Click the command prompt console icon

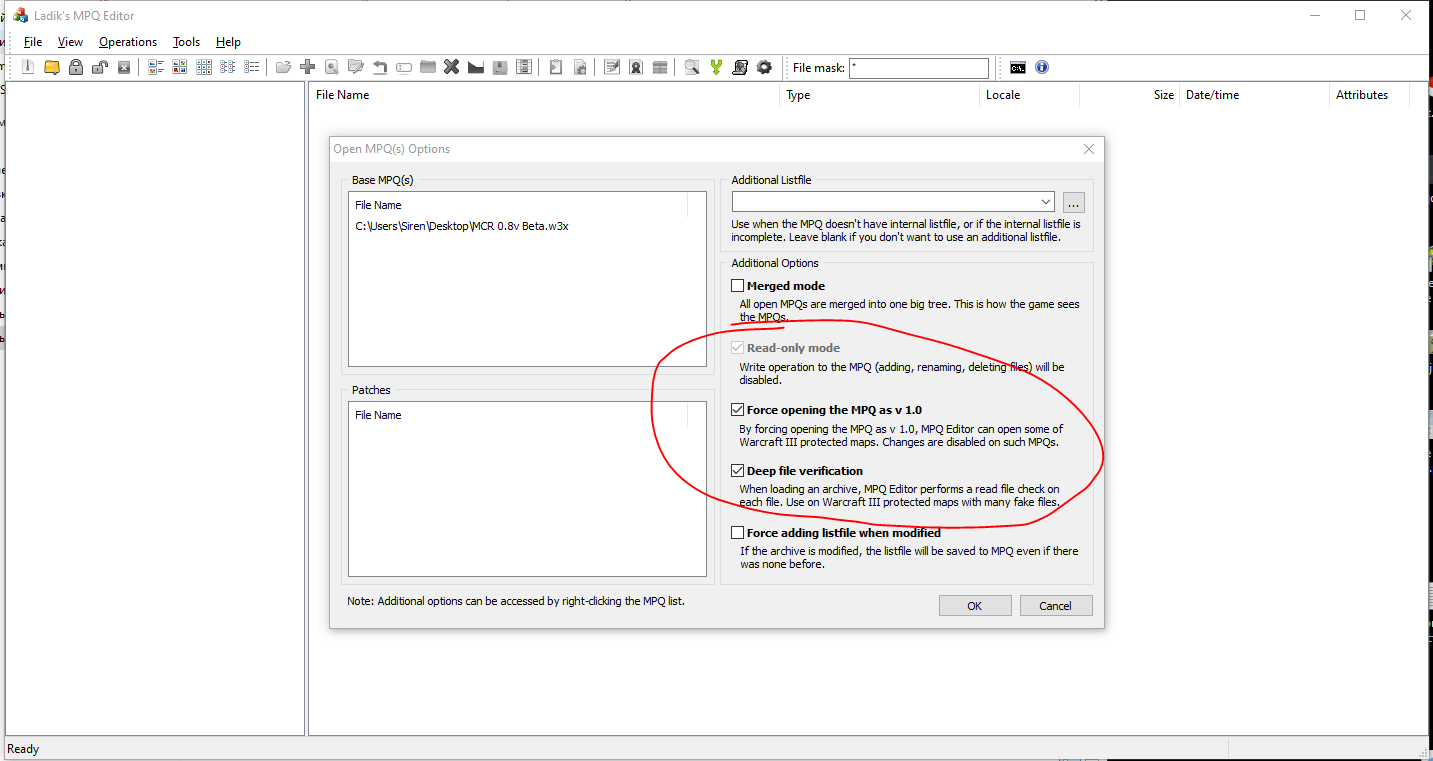[1018, 67]
